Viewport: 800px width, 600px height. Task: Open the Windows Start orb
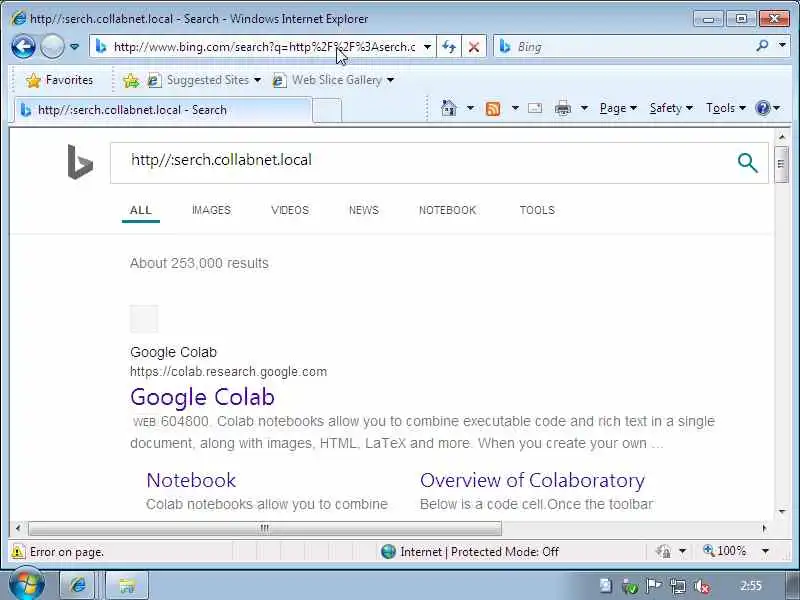point(27,585)
